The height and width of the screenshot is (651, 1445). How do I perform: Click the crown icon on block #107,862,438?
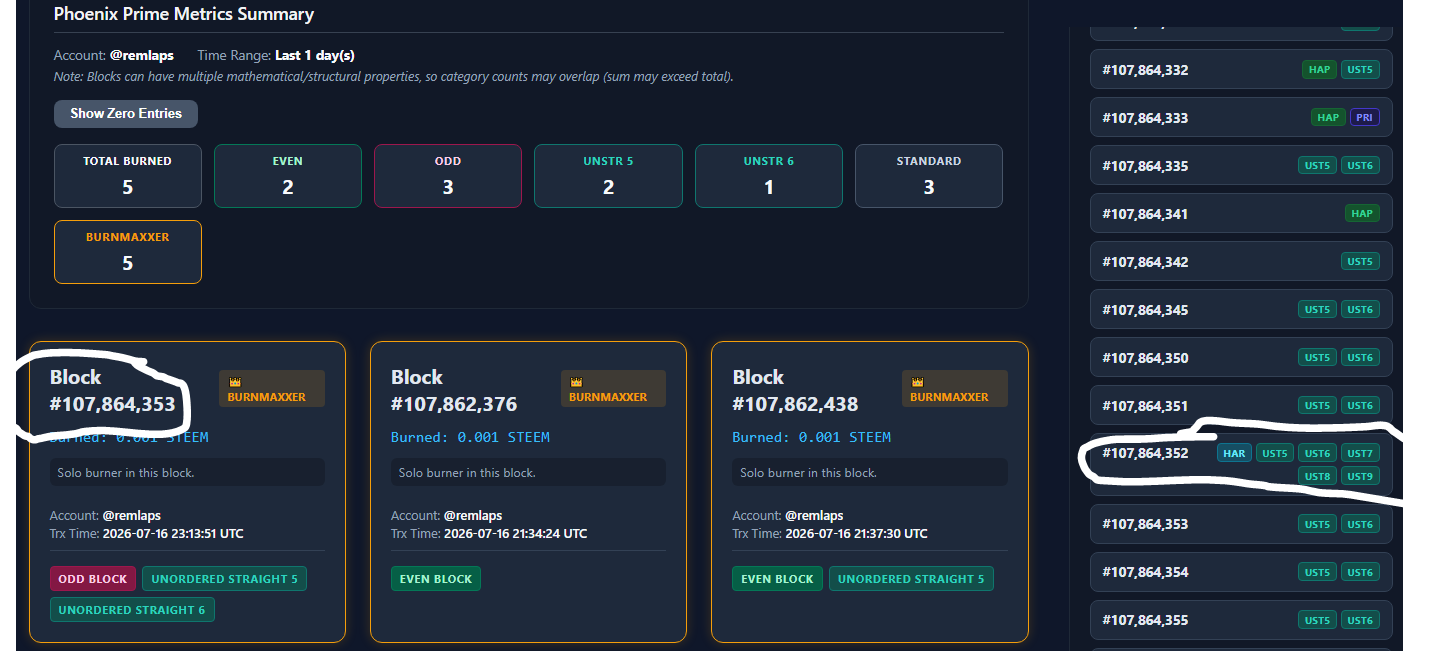click(917, 382)
